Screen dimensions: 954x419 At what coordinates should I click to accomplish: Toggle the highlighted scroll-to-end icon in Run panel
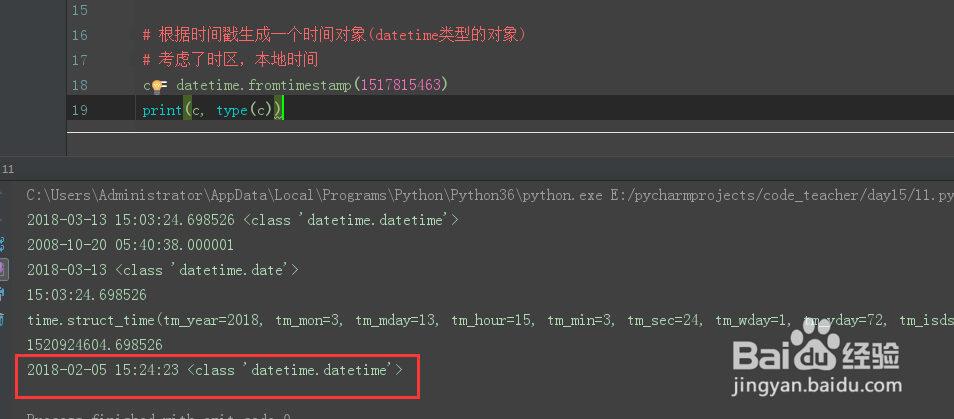pos(4,270)
